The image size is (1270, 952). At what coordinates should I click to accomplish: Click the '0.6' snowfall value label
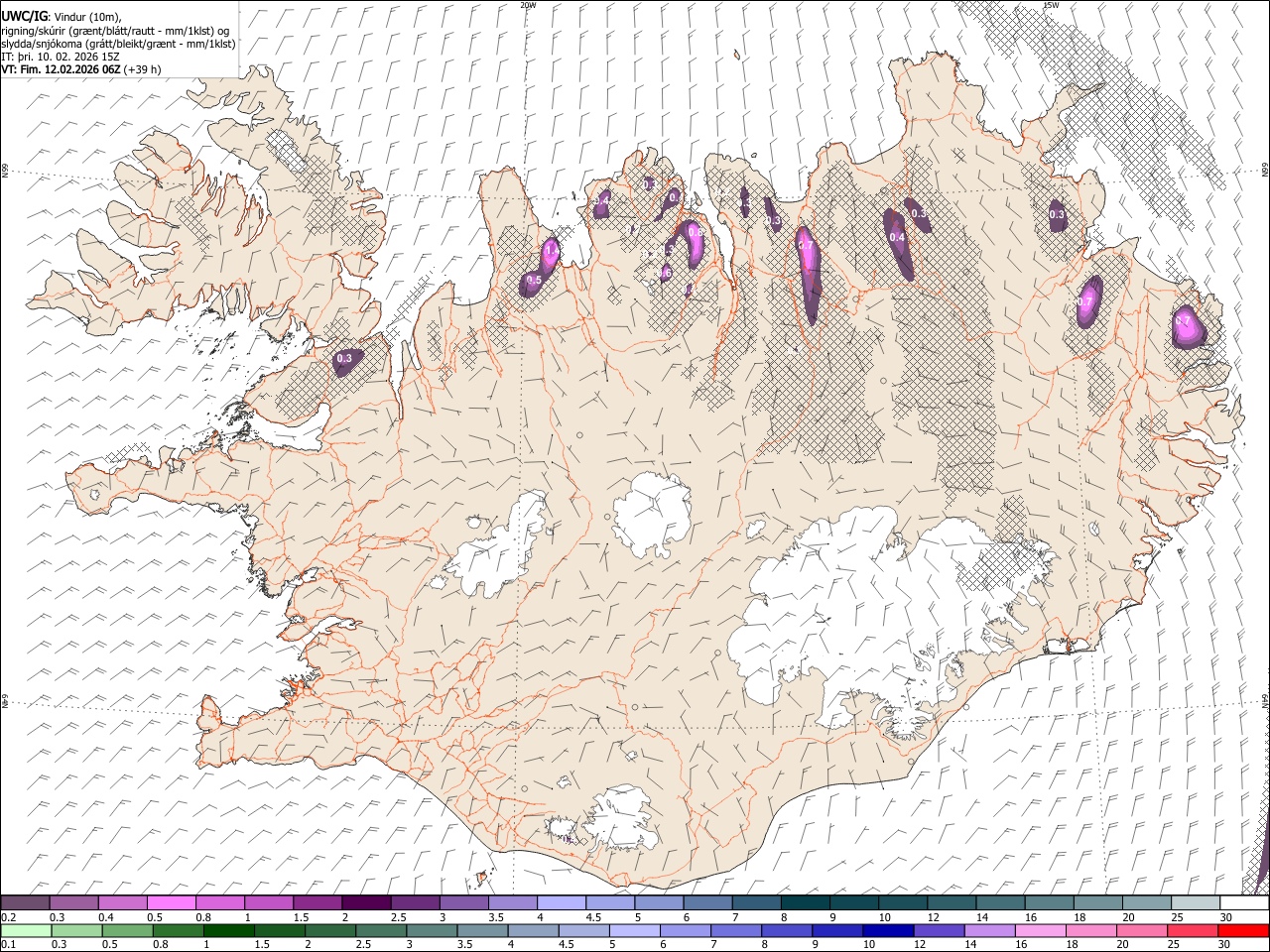point(666,272)
